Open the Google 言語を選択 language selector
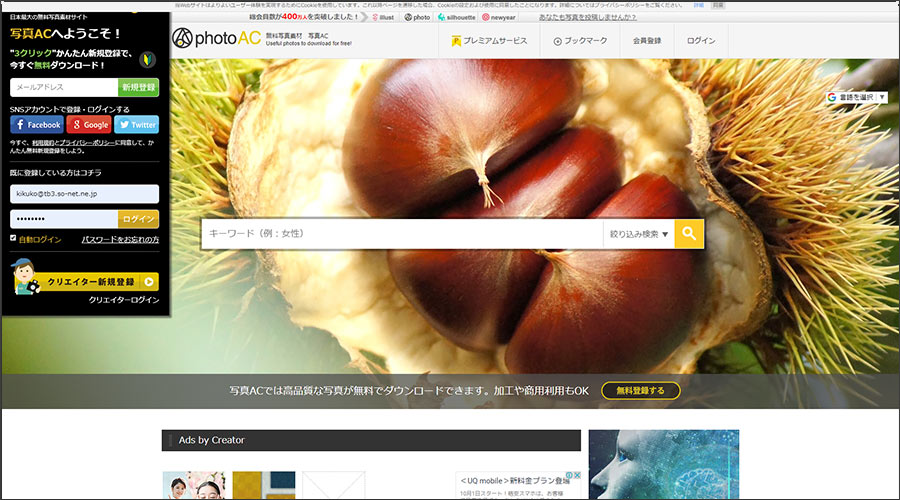Screen dimensions: 900x500 (857, 97)
